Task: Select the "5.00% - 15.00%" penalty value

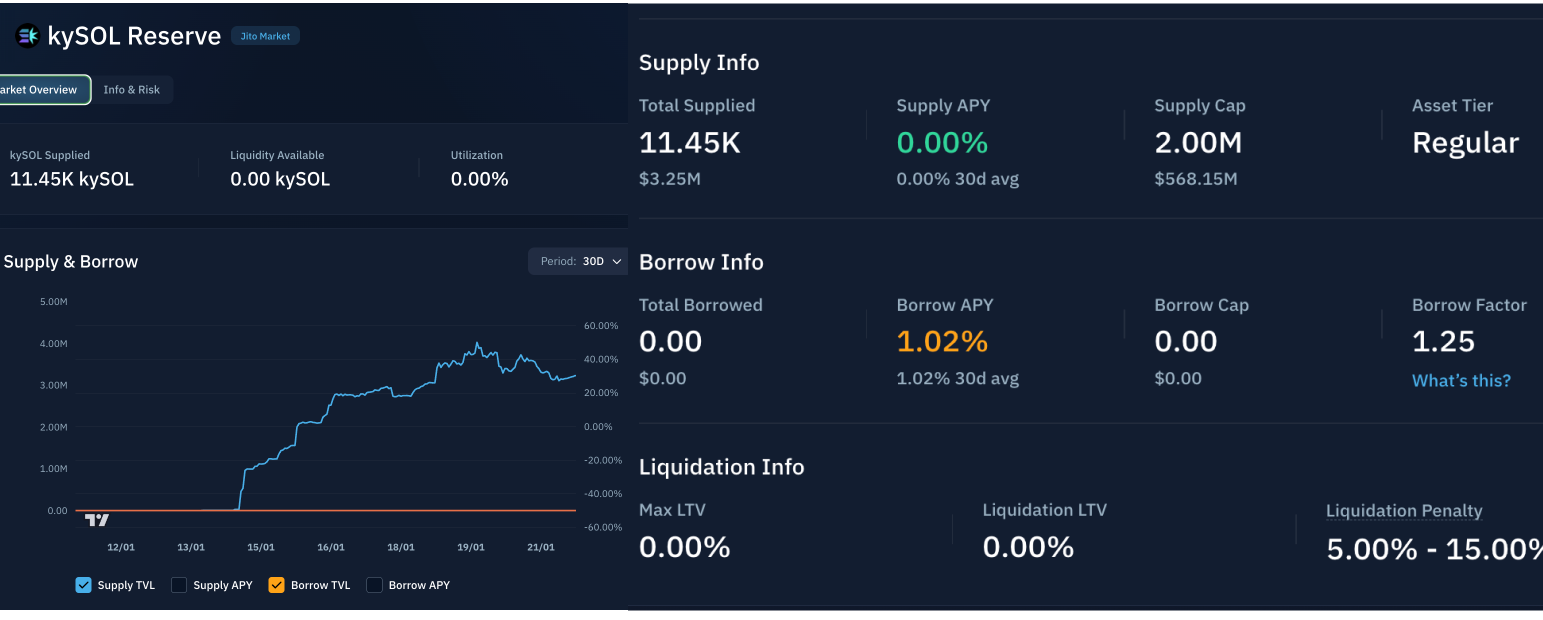Action: coord(1434,549)
